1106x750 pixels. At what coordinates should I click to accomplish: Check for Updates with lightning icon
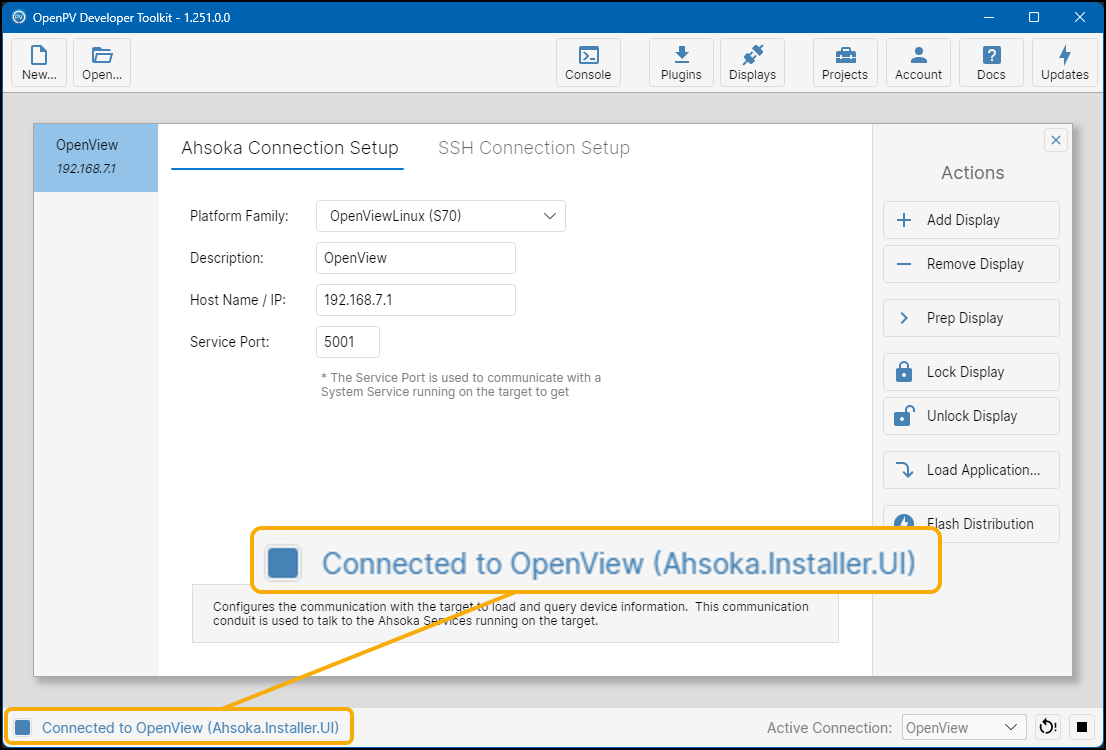[x=1064, y=63]
